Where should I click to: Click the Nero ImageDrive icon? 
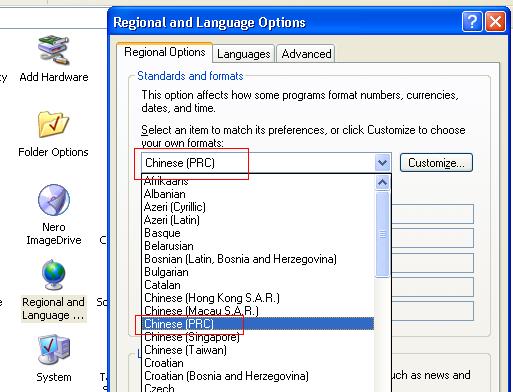click(54, 200)
